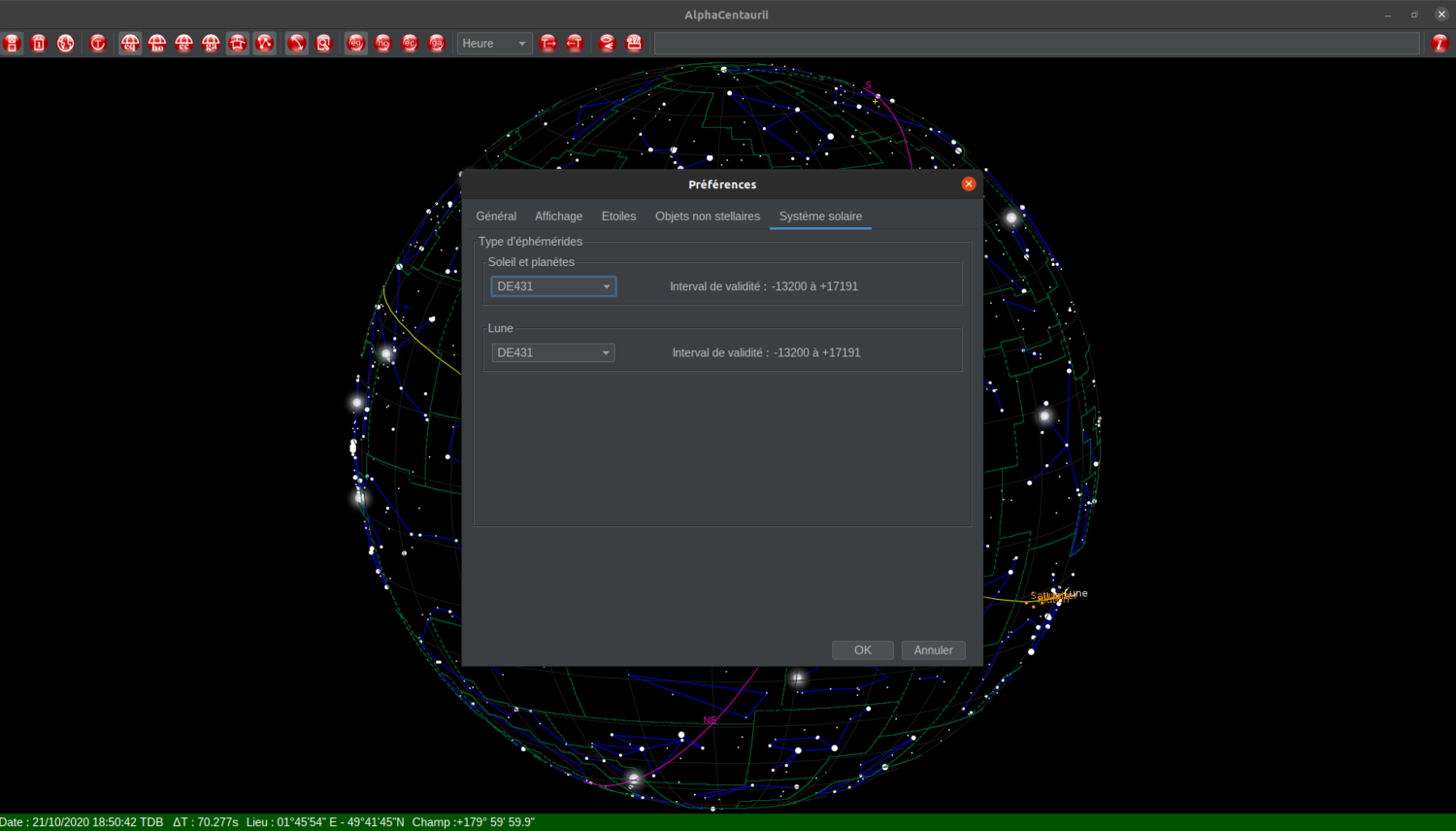Expand the Lune ephemeris dropdown
This screenshot has height=831, width=1456.
(552, 352)
